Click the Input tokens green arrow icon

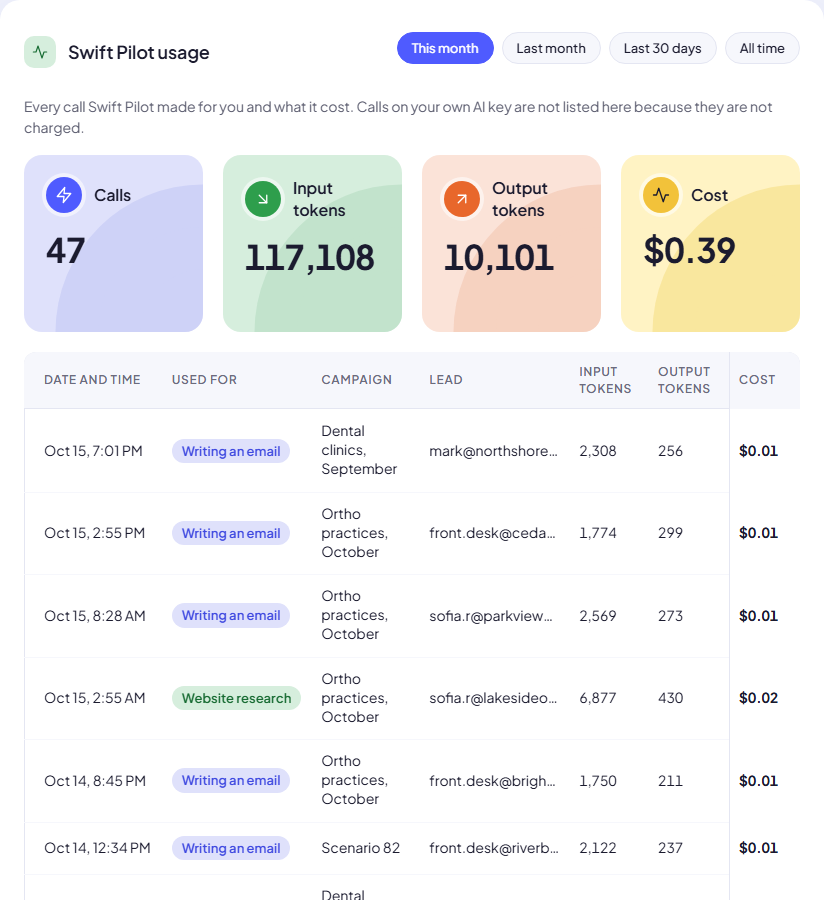pos(263,199)
